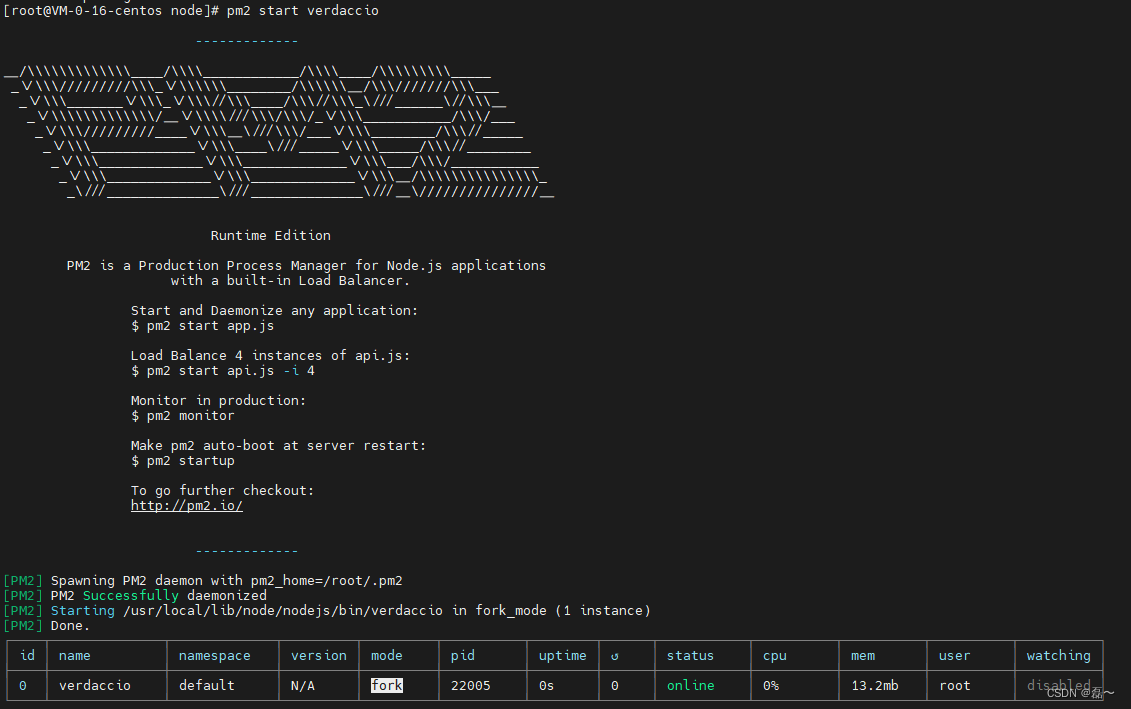This screenshot has width=1131, height=709.
Task: Click the cpu '0%' usage value
Action: point(770,685)
